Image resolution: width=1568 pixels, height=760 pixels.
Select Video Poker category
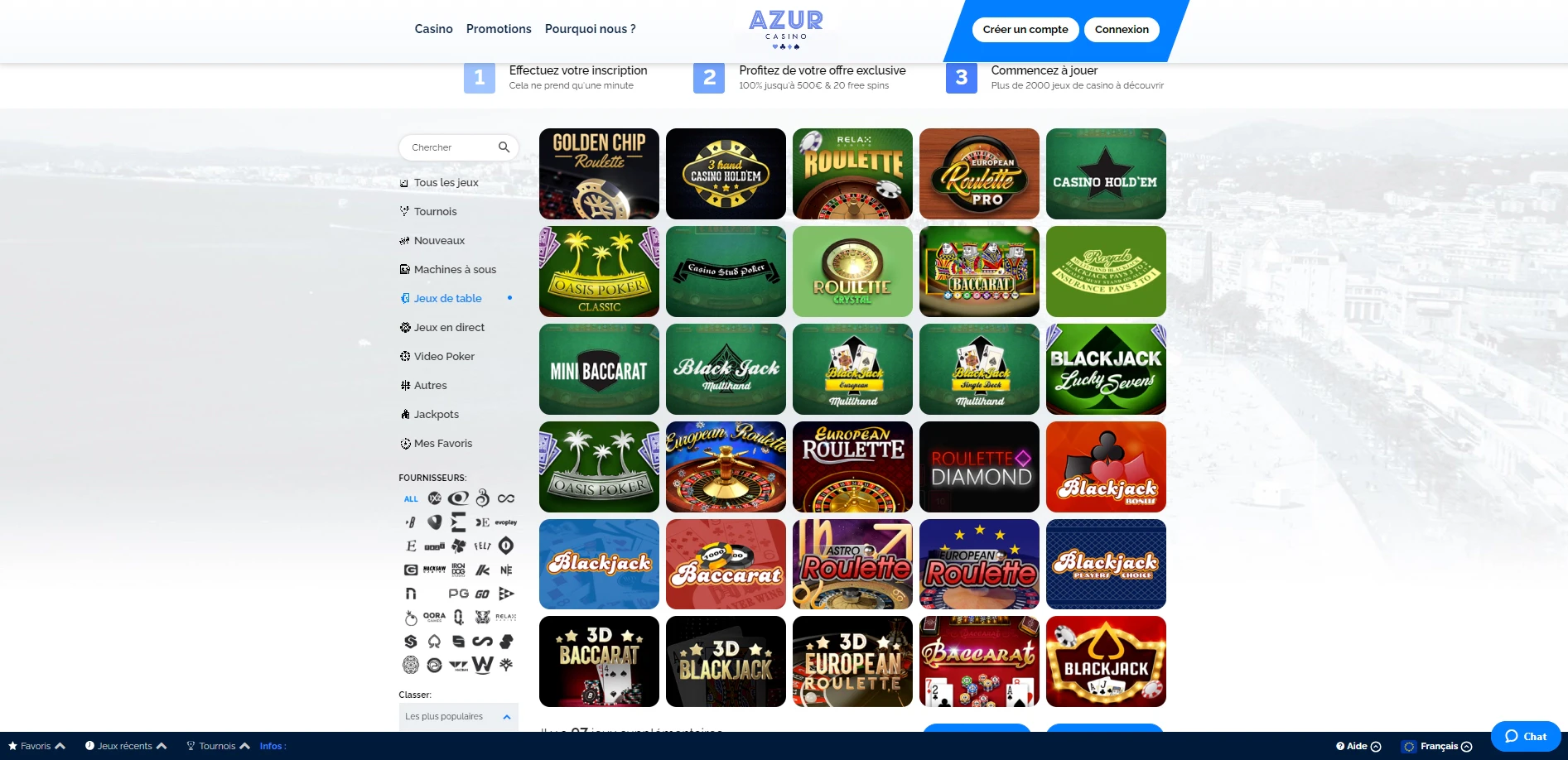pyautogui.click(x=444, y=356)
